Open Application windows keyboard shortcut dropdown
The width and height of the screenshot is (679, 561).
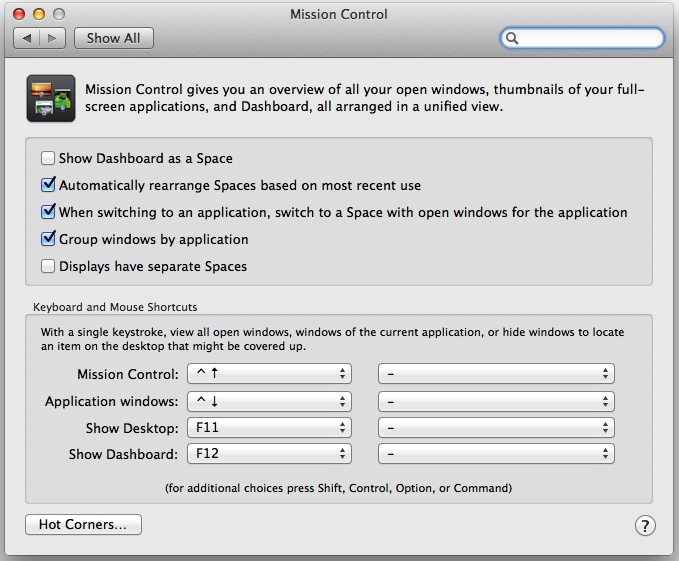[x=269, y=401]
